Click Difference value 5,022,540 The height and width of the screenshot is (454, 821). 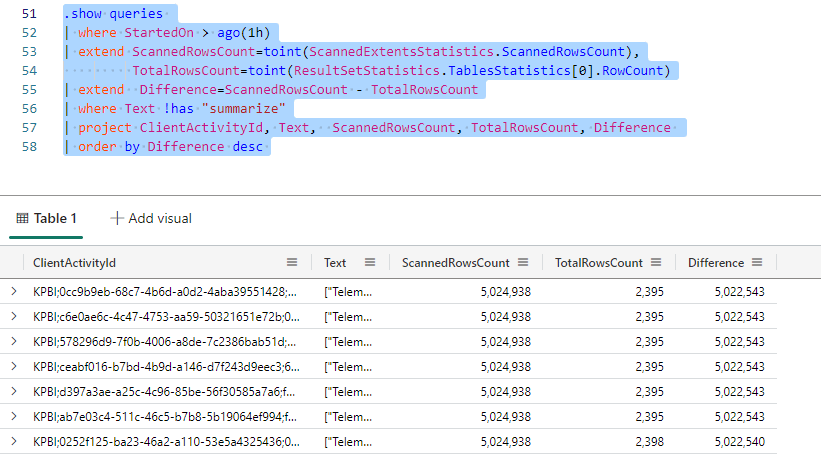coord(740,442)
